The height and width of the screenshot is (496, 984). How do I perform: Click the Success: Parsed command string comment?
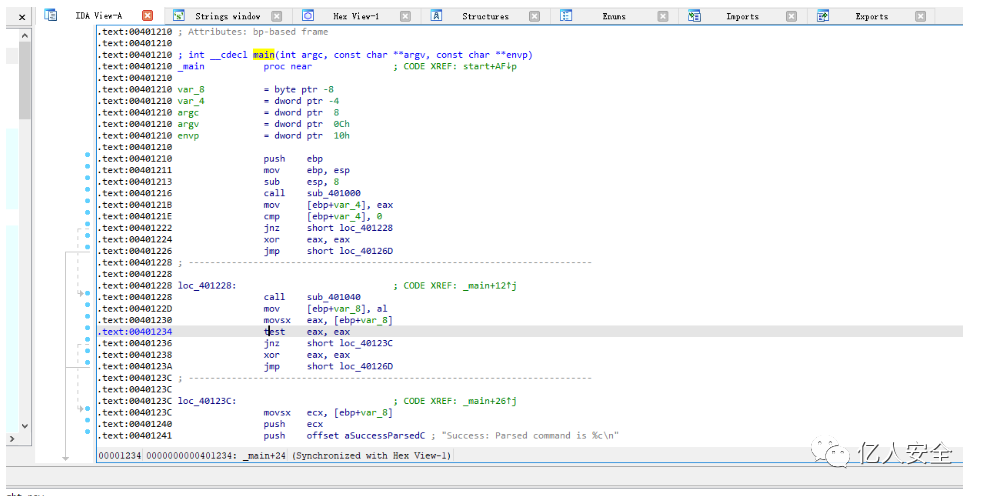click(x=531, y=436)
